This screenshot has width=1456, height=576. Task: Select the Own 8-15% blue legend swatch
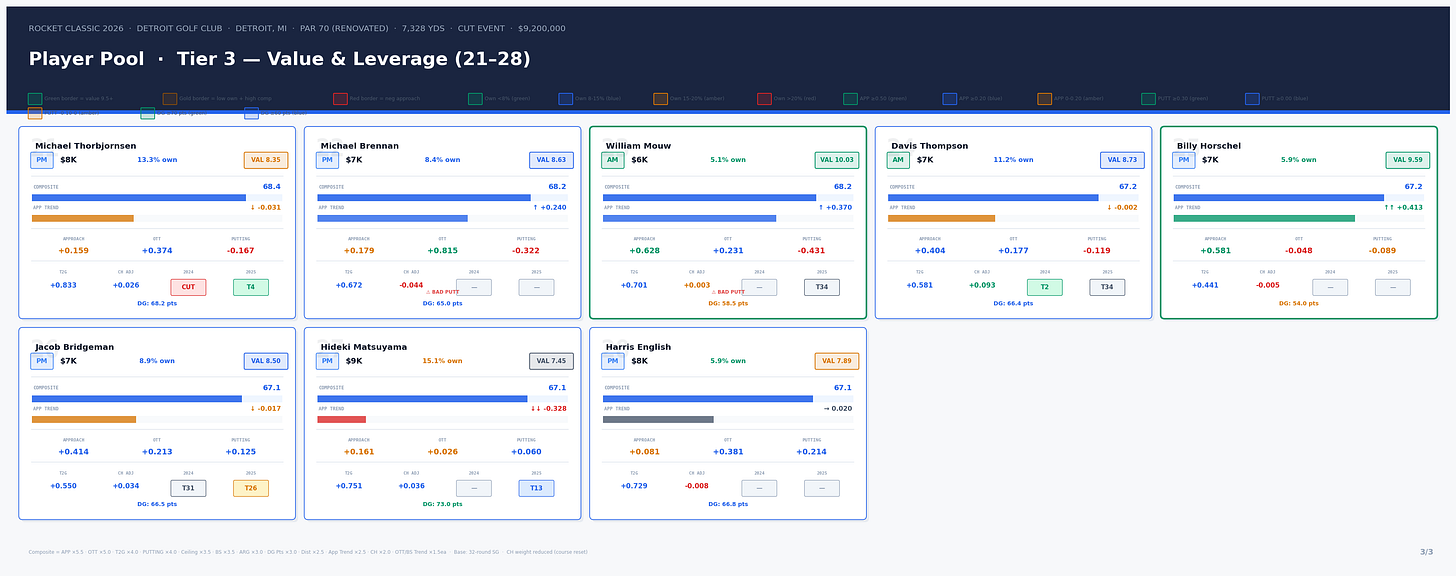[x=565, y=99]
